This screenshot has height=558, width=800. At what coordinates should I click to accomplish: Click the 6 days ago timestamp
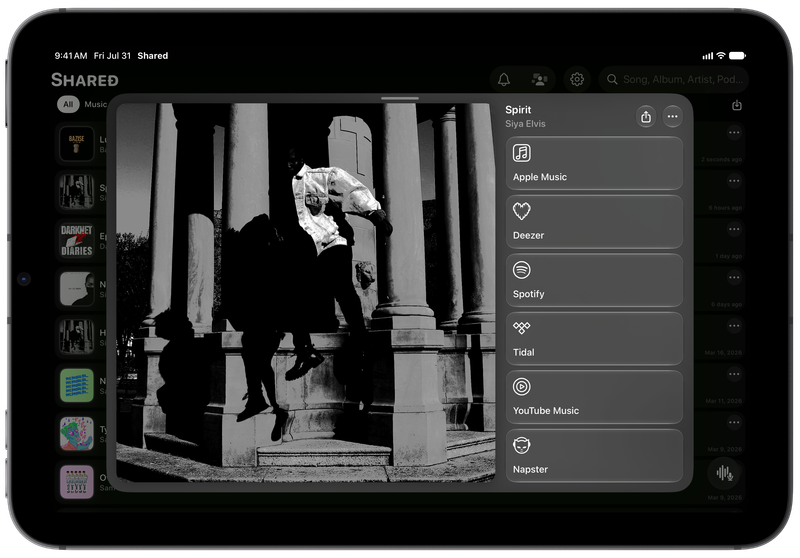point(727,305)
